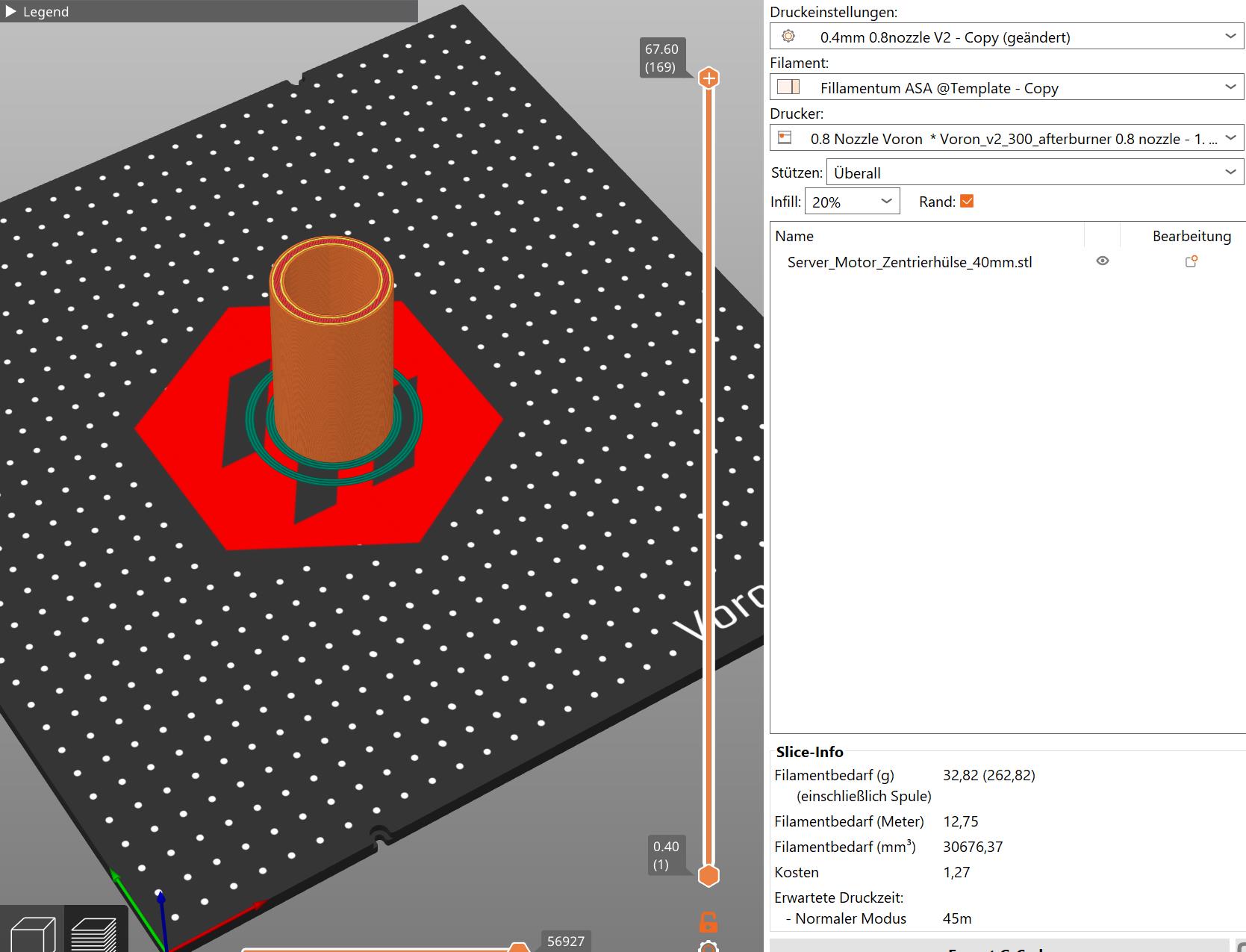1246x952 pixels.
Task: Click the Bearbeitung column header
Action: pos(1192,236)
